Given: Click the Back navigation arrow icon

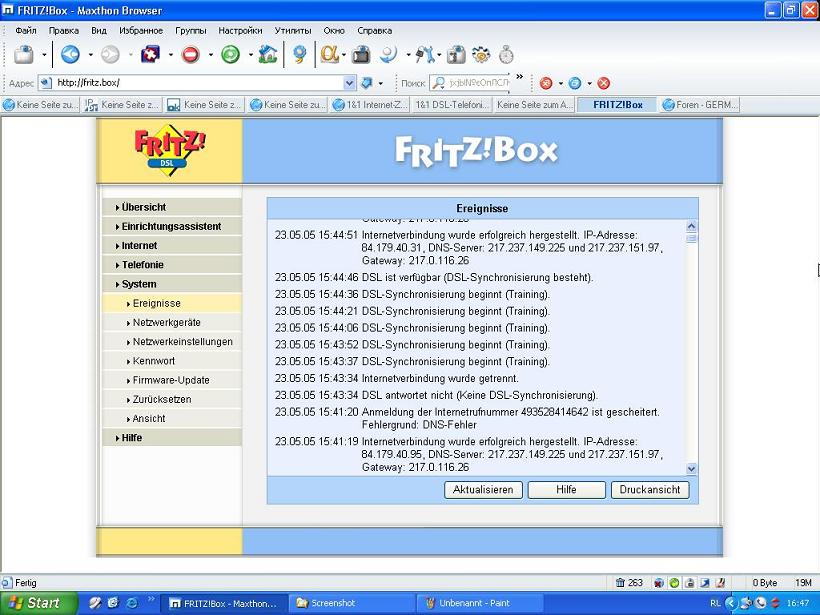Looking at the screenshot, I should pos(70,54).
